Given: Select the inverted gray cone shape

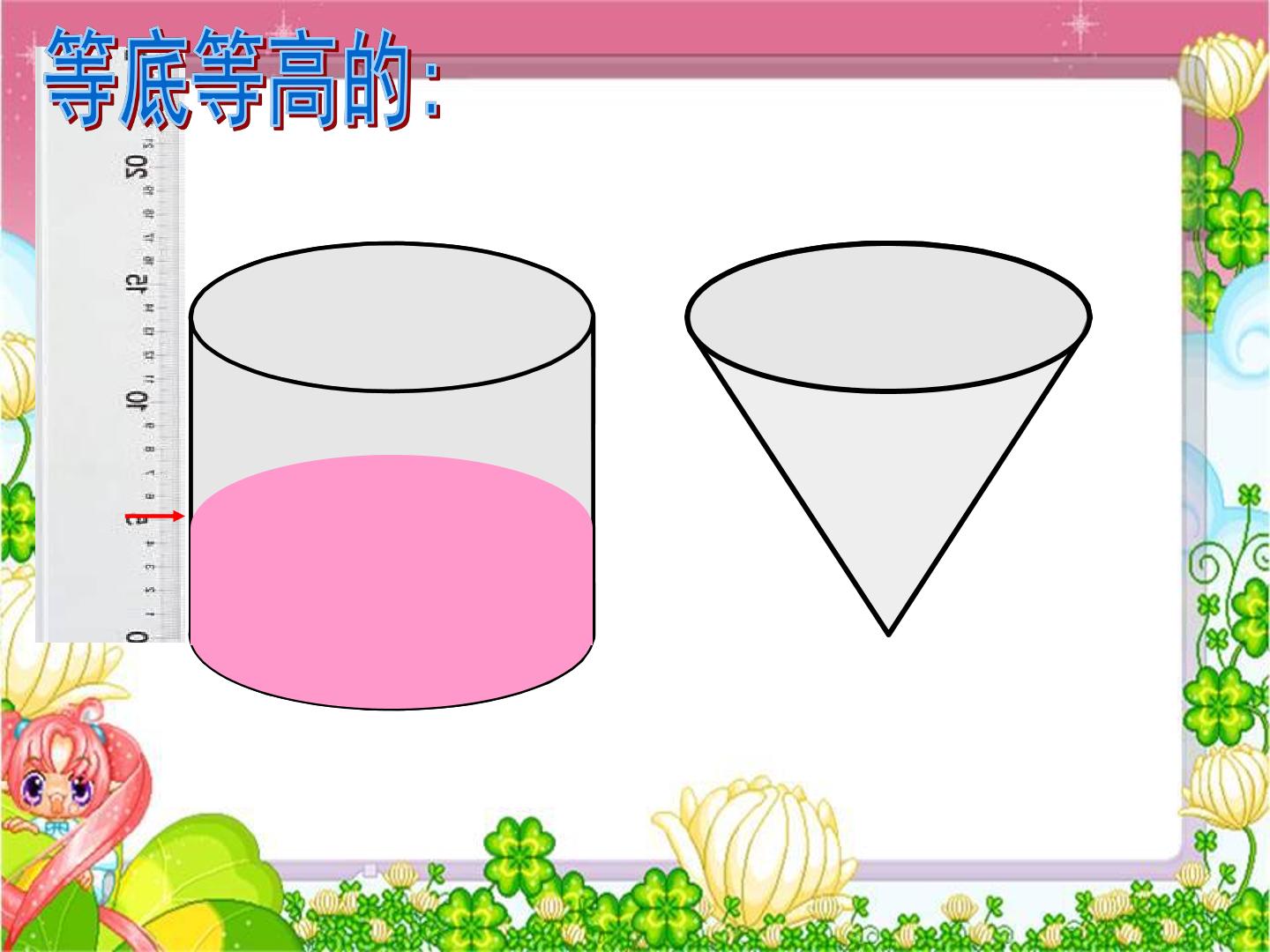Looking at the screenshot, I should click(x=889, y=439).
